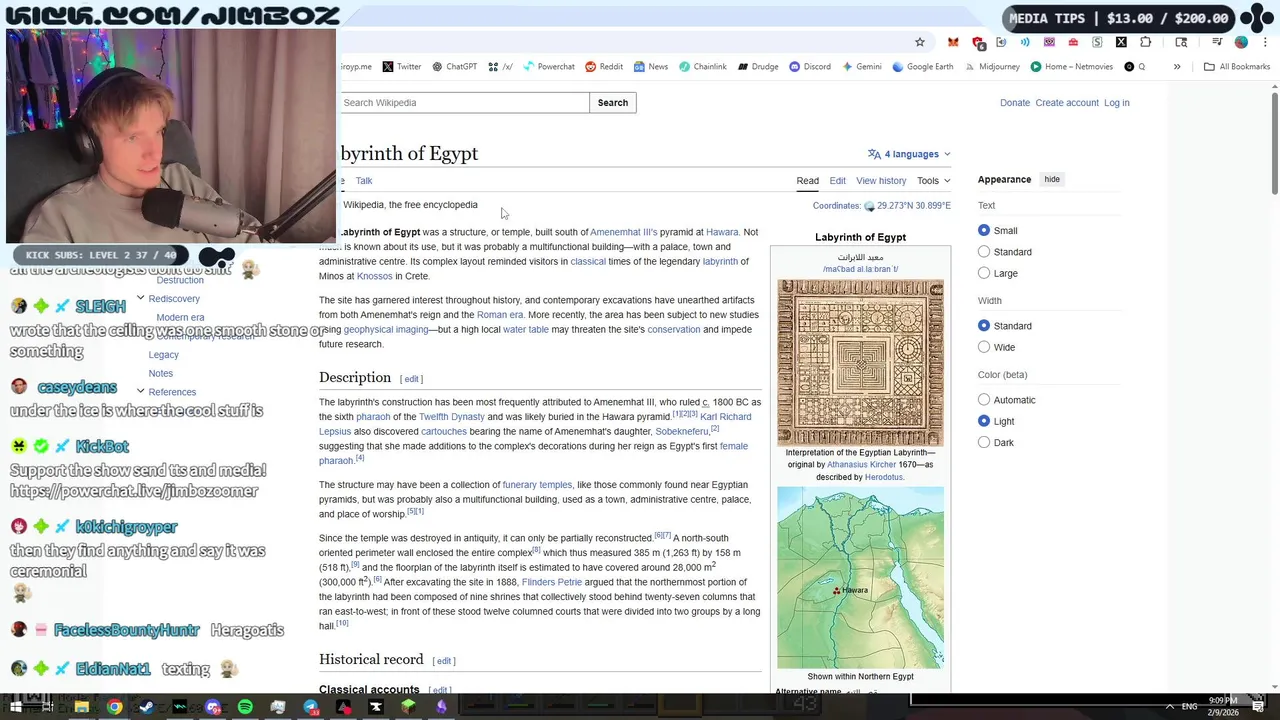
Task: Select Automatic color mode
Action: click(984, 400)
